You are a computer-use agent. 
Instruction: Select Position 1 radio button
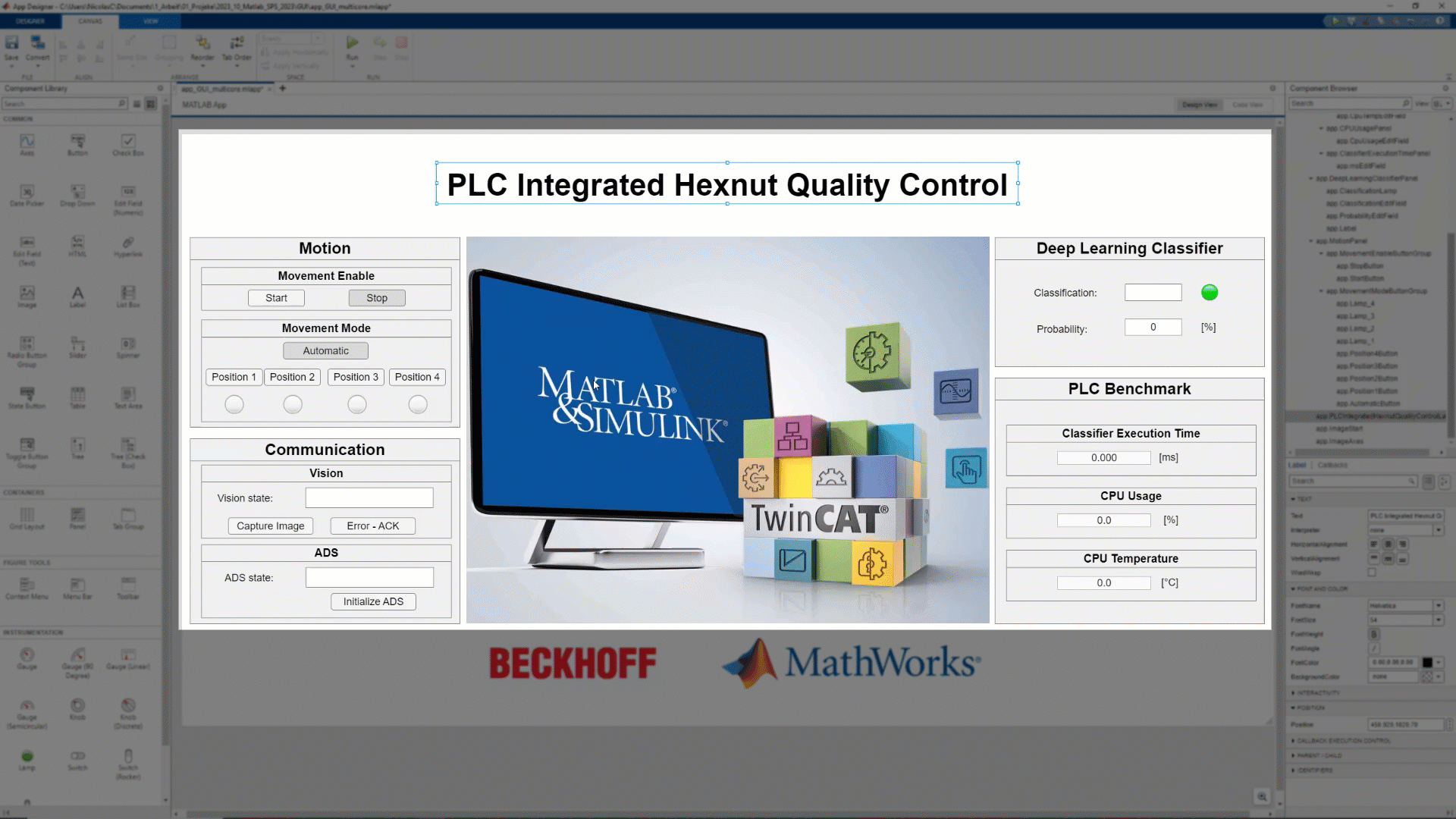(x=233, y=404)
